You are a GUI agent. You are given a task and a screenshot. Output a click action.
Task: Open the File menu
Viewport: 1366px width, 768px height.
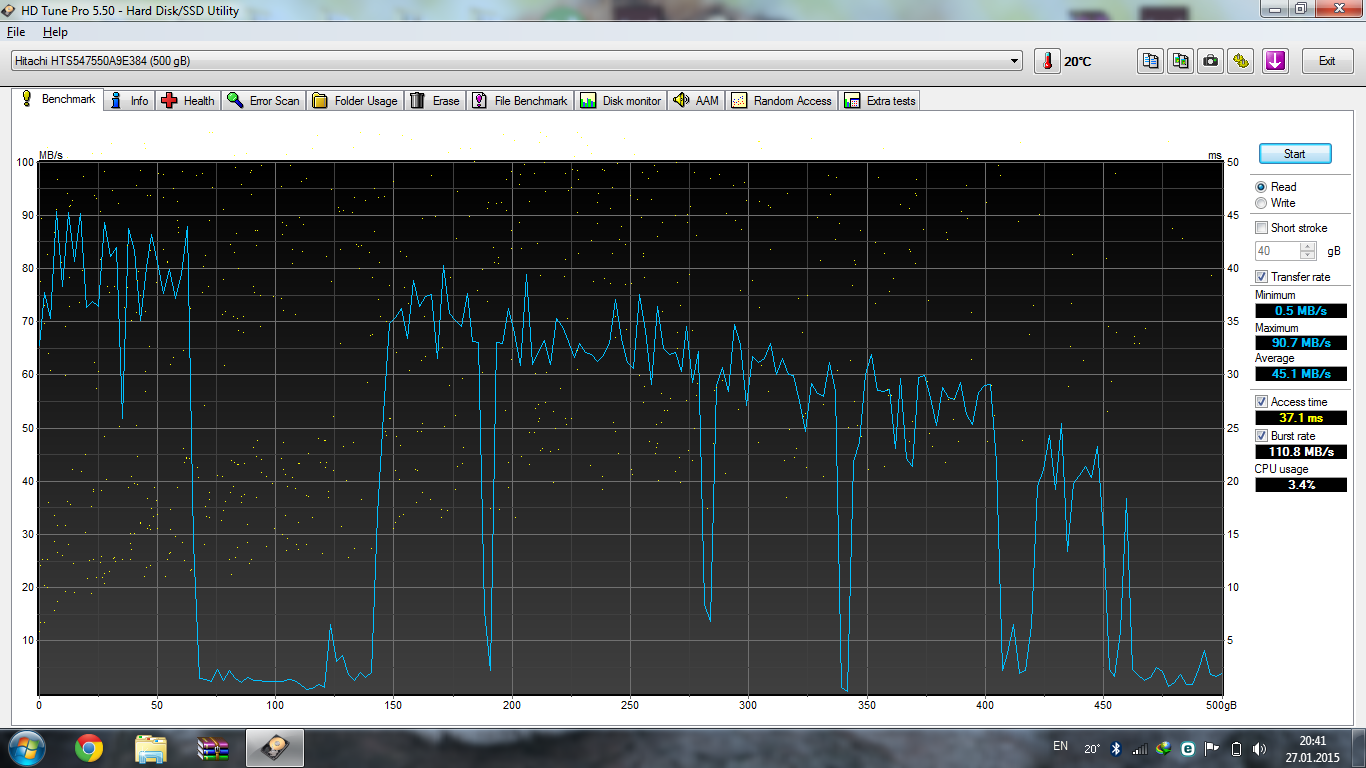(x=16, y=32)
